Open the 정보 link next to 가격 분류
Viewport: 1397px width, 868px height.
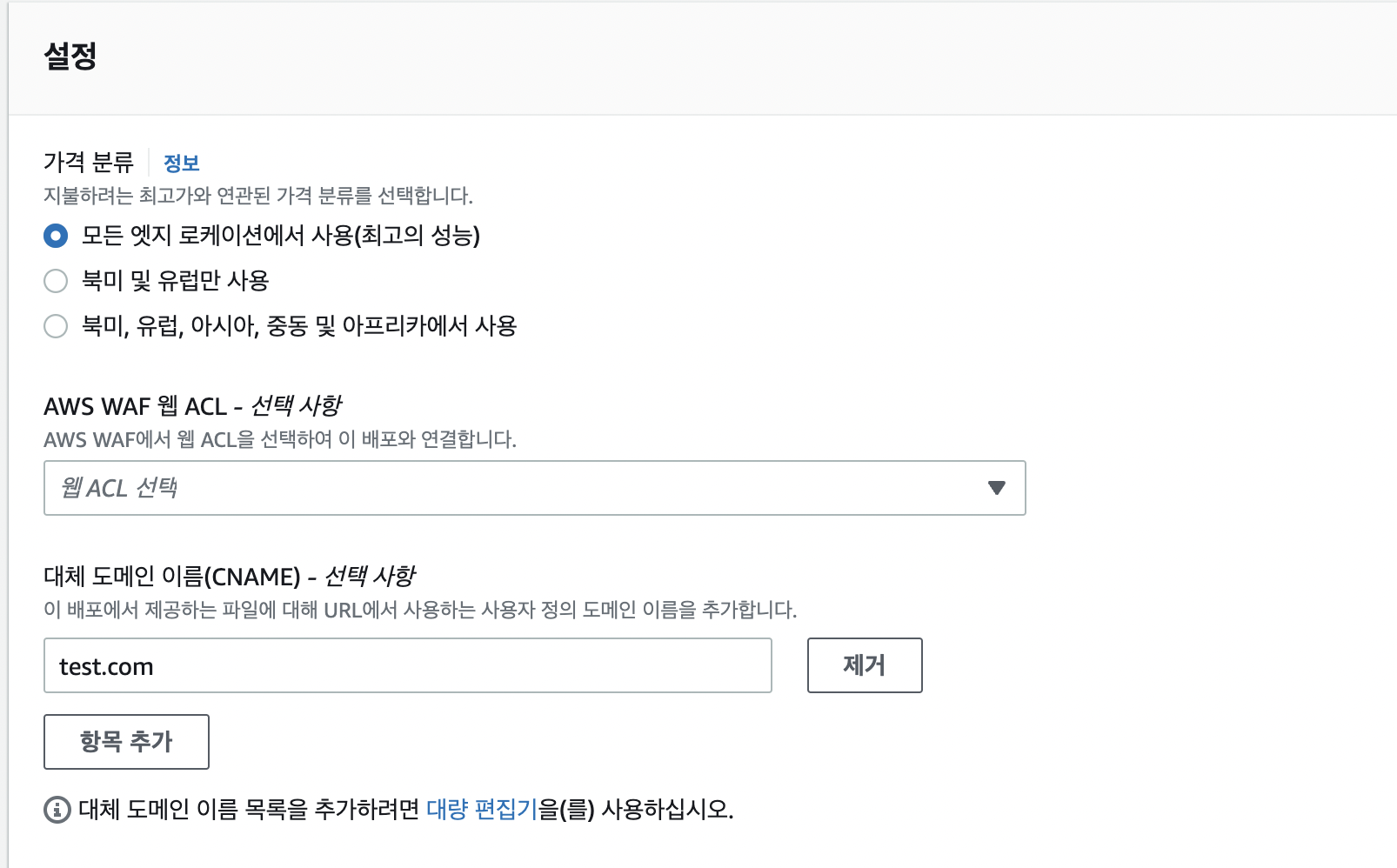pyautogui.click(x=182, y=163)
